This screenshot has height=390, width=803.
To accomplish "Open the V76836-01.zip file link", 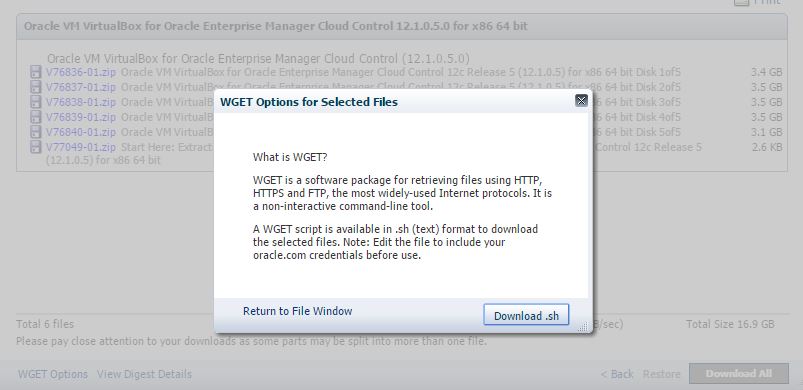I will [81, 72].
